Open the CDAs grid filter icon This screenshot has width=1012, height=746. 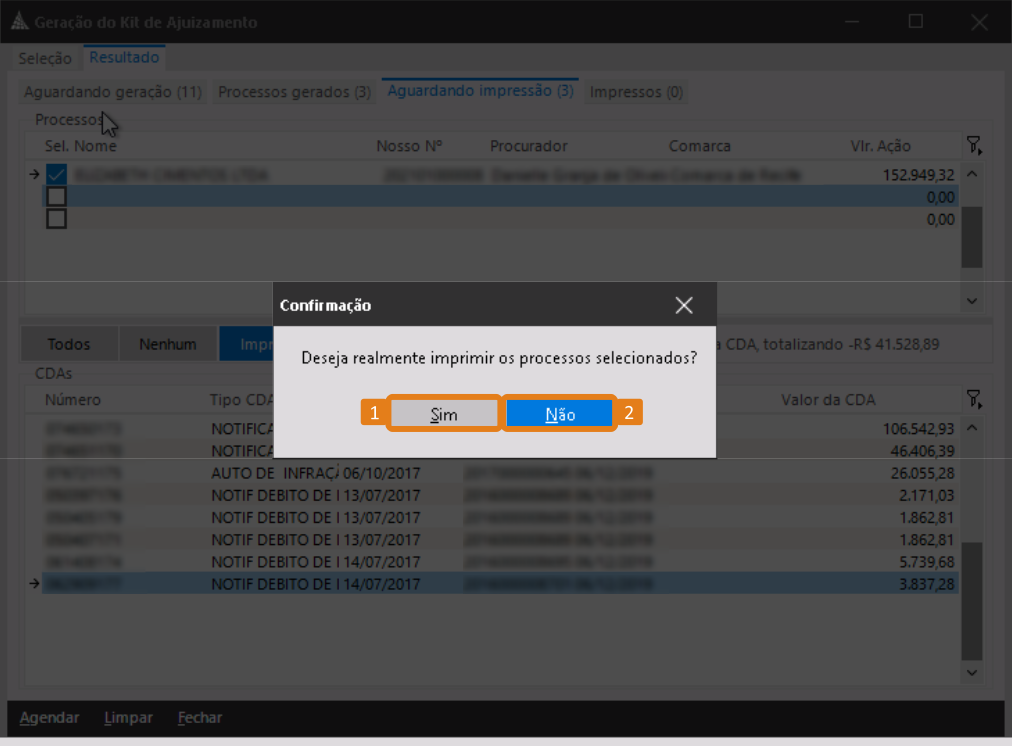click(x=974, y=399)
